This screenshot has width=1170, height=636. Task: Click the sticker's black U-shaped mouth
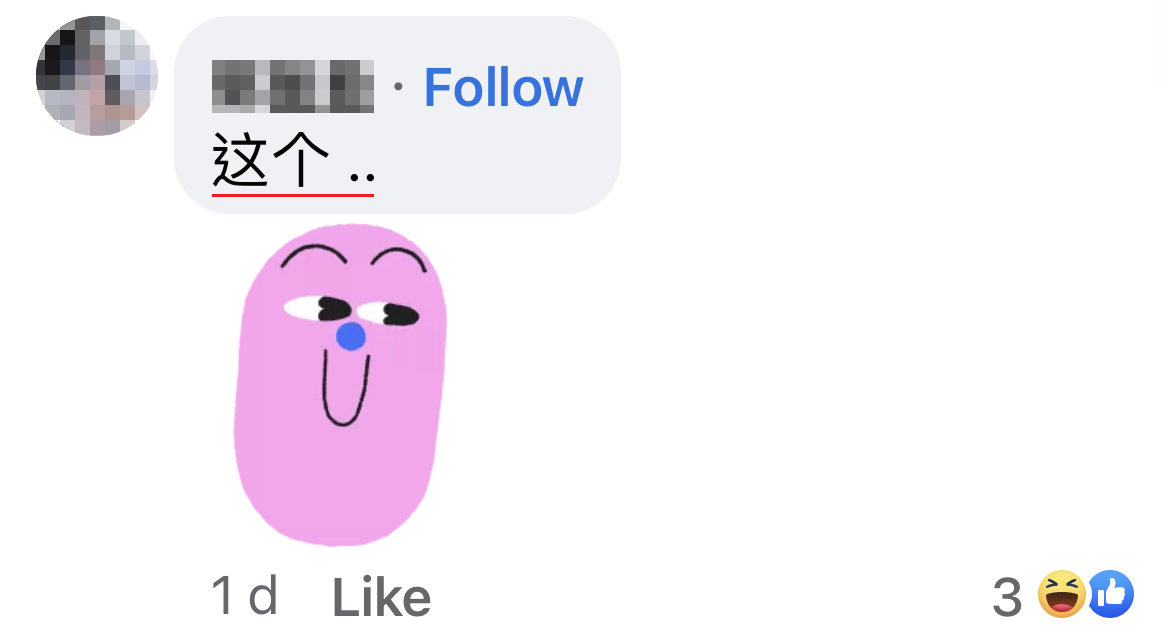[x=345, y=388]
